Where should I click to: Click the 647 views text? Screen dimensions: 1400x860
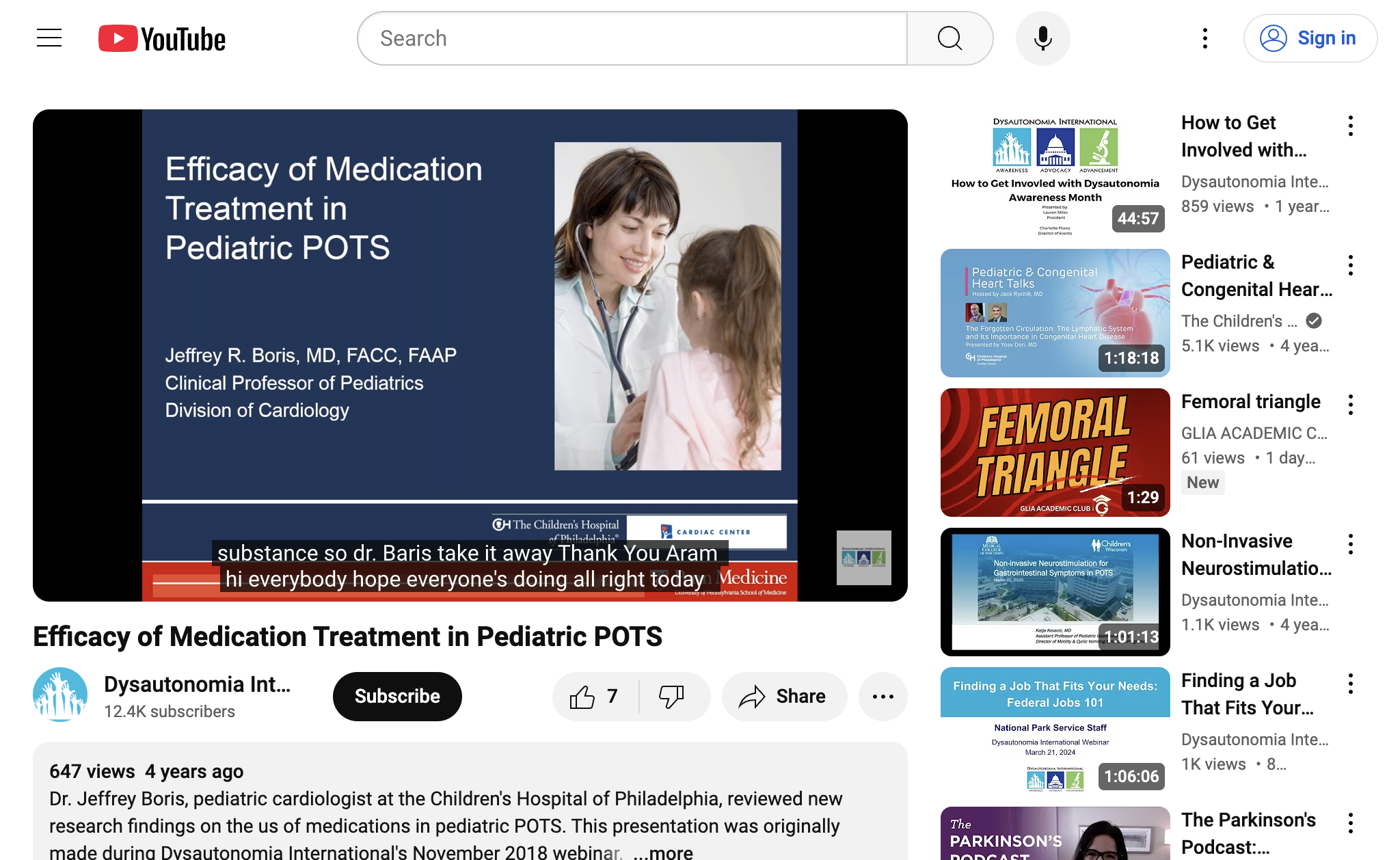pyautogui.click(x=92, y=772)
